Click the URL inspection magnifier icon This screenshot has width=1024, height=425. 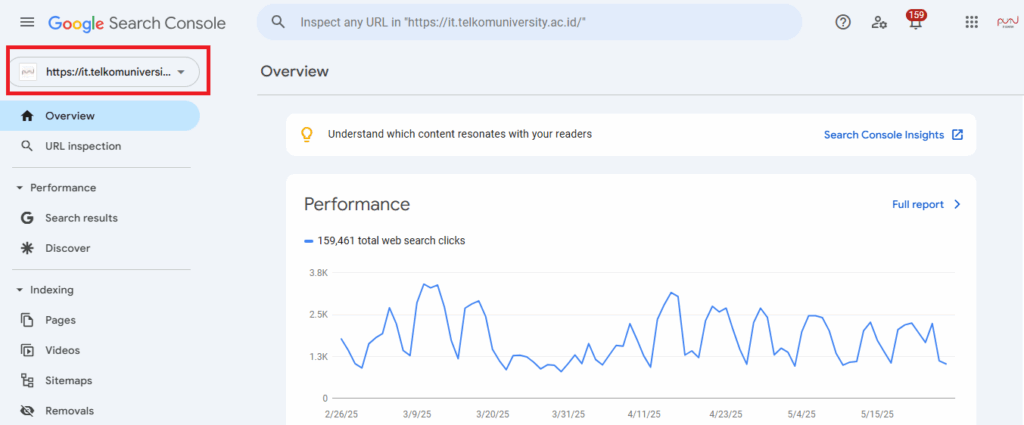tap(27, 146)
